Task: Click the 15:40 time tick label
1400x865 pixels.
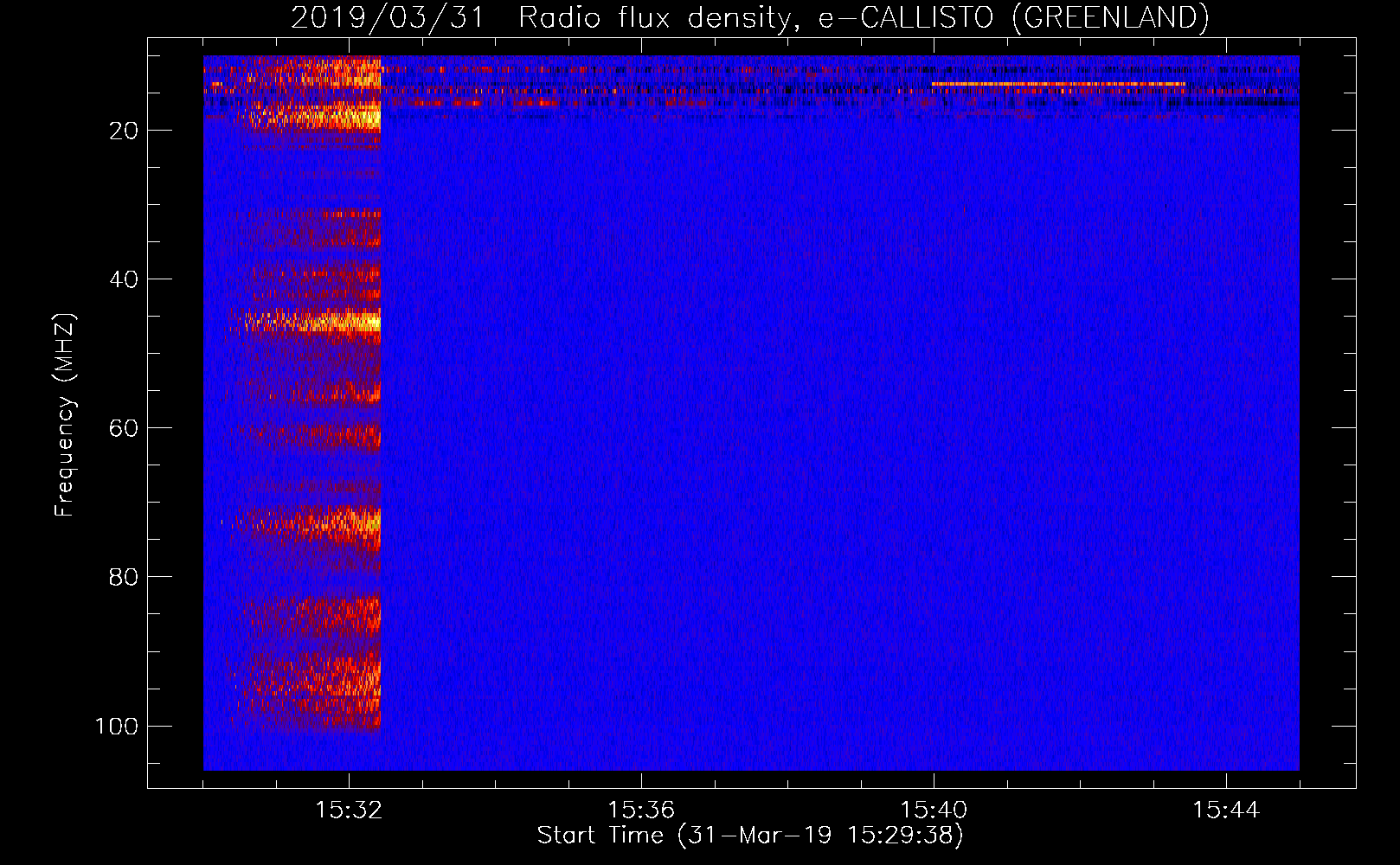Action: tap(934, 810)
